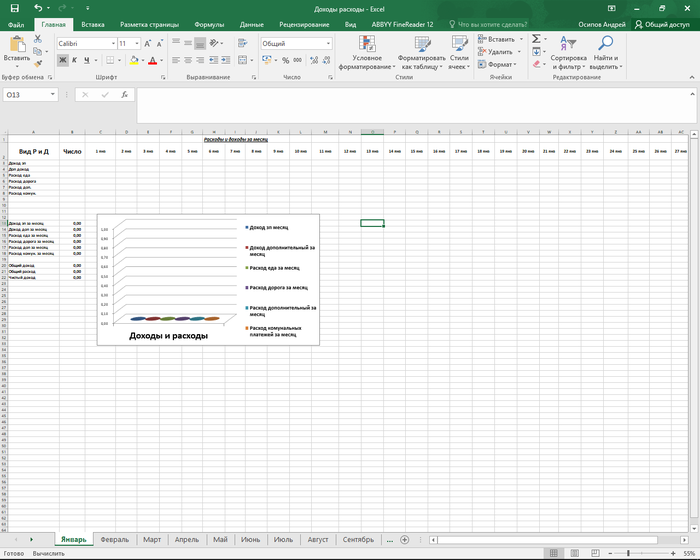Screen dimensions: 700x560
Task: Click the Undo arrow icon
Action: pyautogui.click(x=37, y=8)
